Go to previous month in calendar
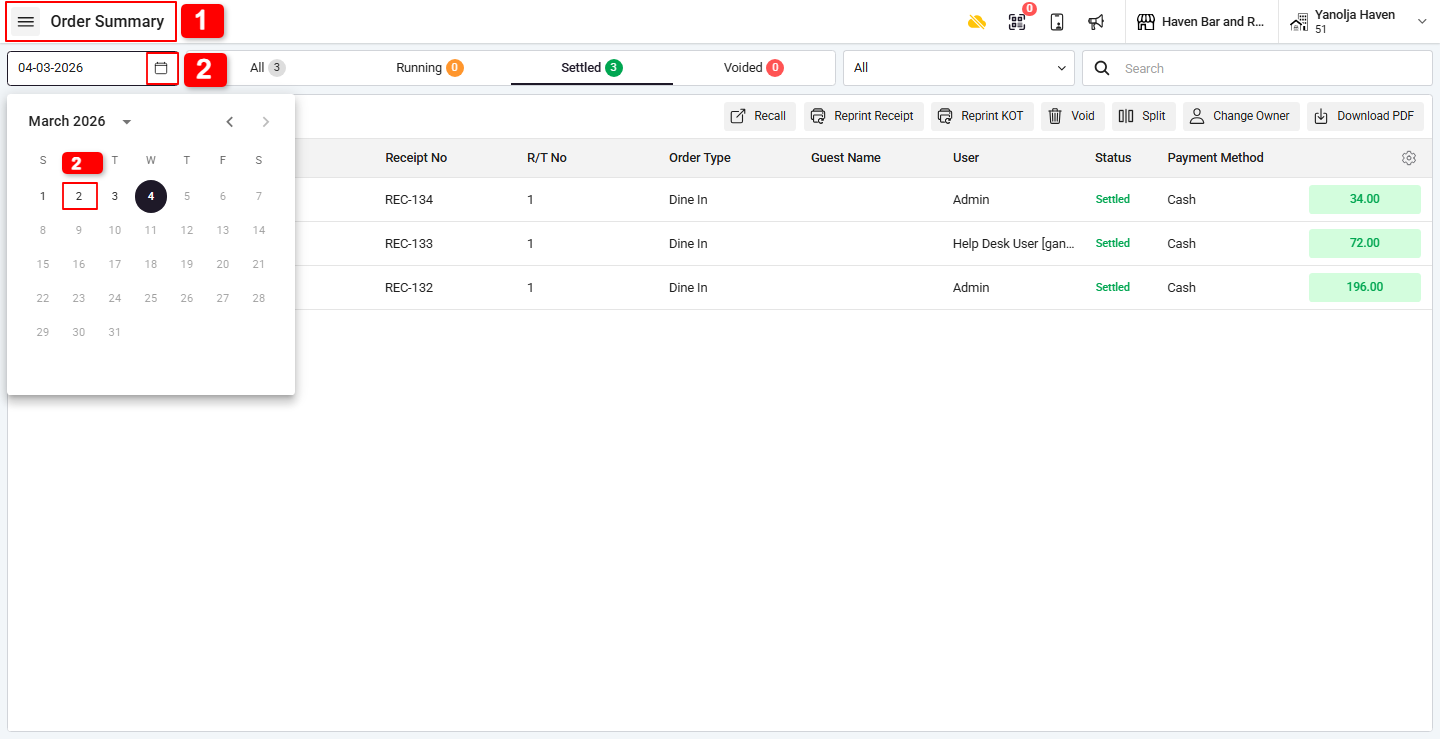This screenshot has height=739, width=1440. pyautogui.click(x=230, y=122)
